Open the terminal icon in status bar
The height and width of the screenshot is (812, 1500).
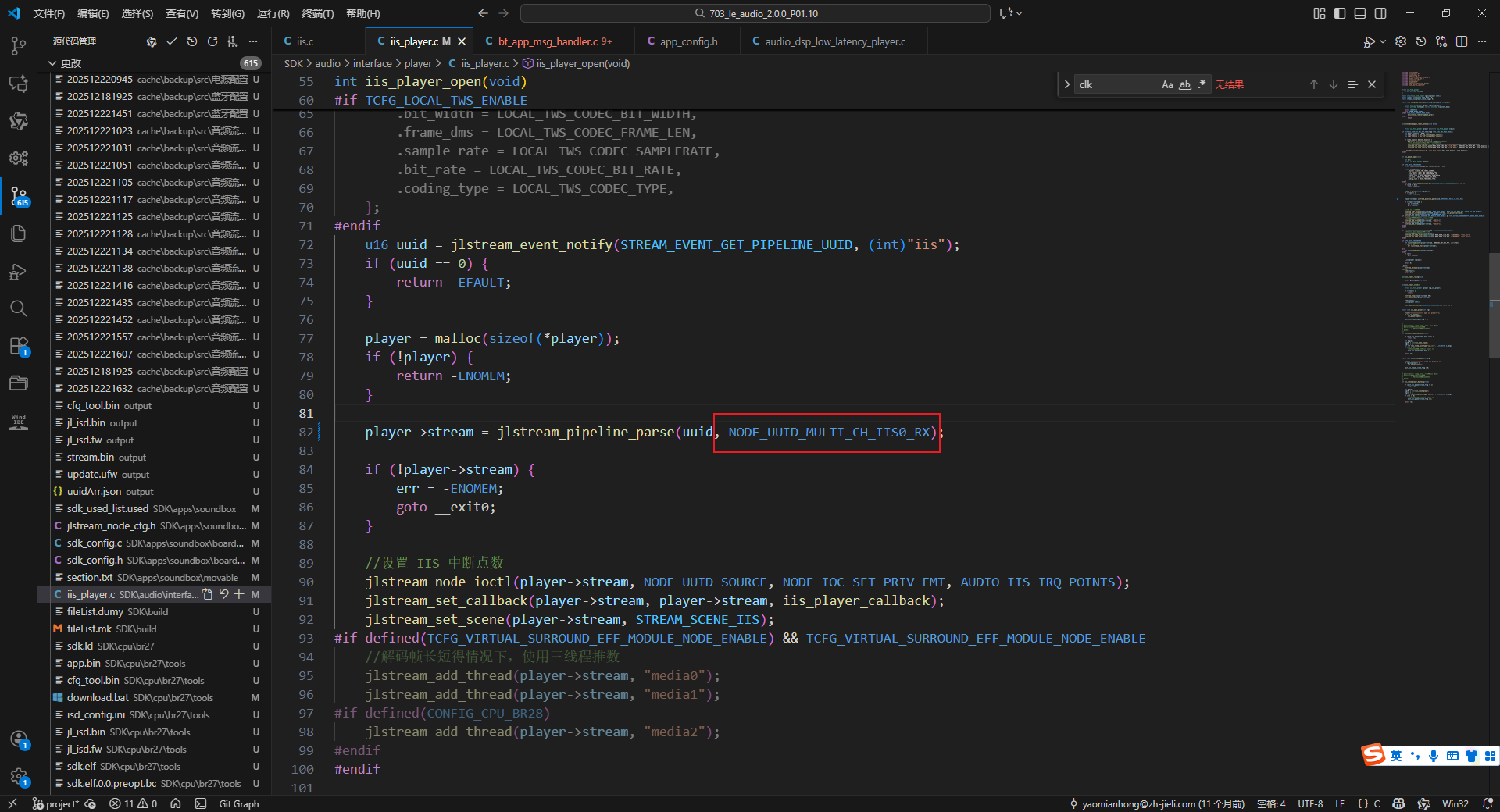click(201, 803)
